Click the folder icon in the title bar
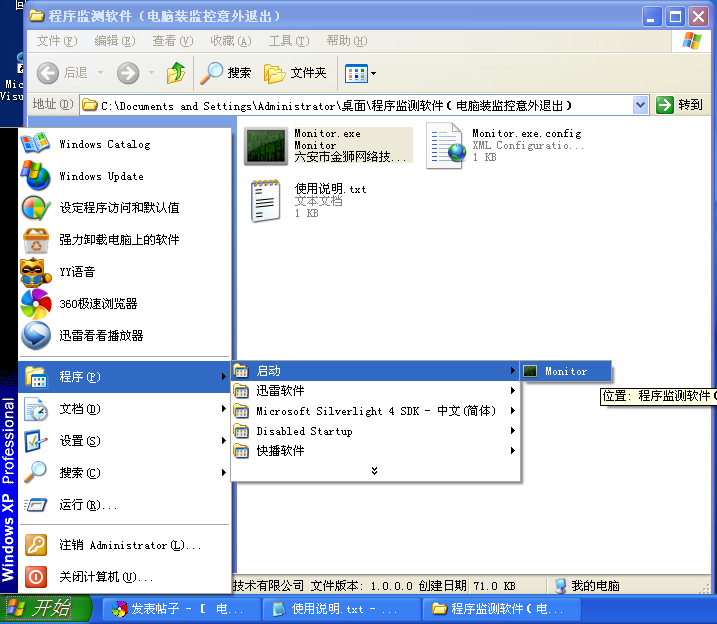 pos(37,16)
